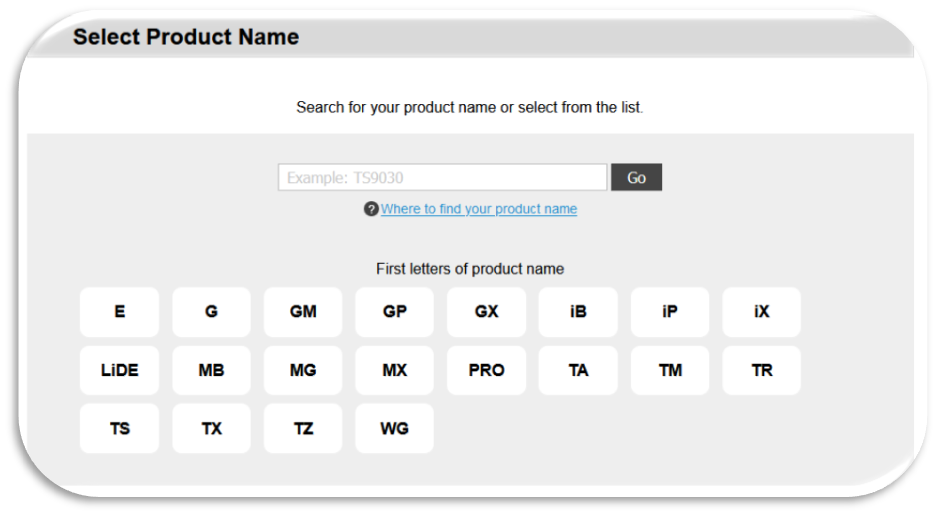The image size is (938, 516).
Task: Open 'Where to find your product name' link
Action: [x=478, y=209]
